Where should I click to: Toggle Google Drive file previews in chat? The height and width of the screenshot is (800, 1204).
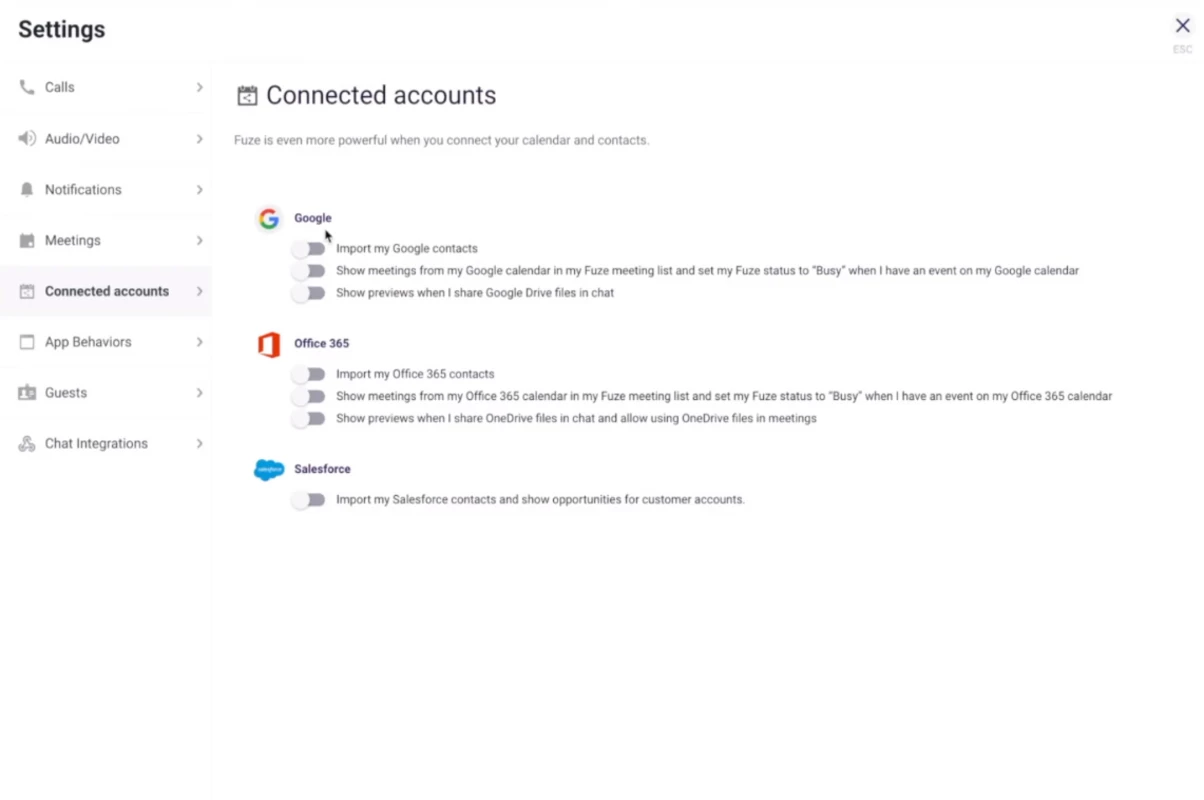pyautogui.click(x=309, y=293)
